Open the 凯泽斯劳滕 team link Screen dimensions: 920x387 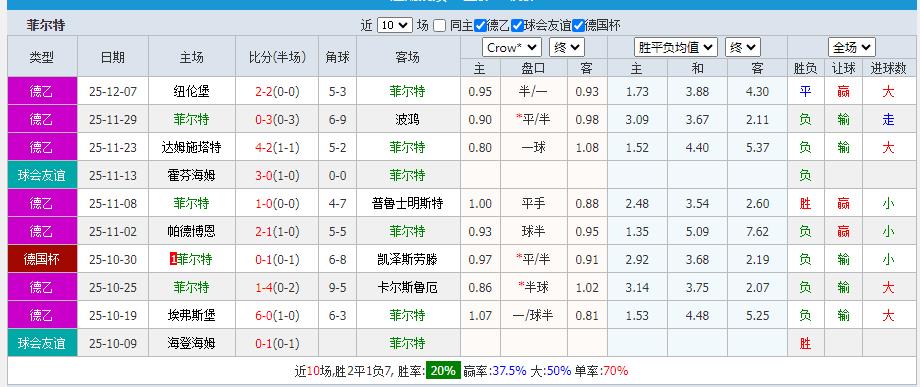point(407,259)
